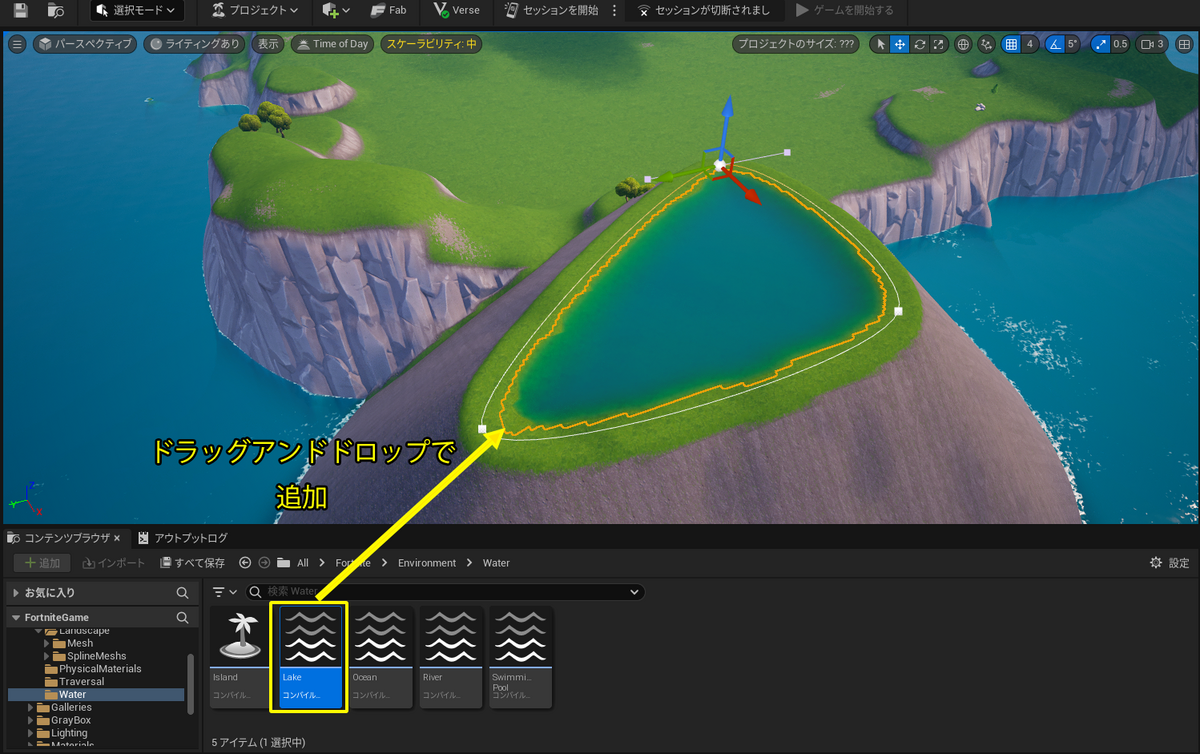Viewport: 1200px width, 754px height.
Task: Choose the select-objects arrow tool
Action: 880,44
